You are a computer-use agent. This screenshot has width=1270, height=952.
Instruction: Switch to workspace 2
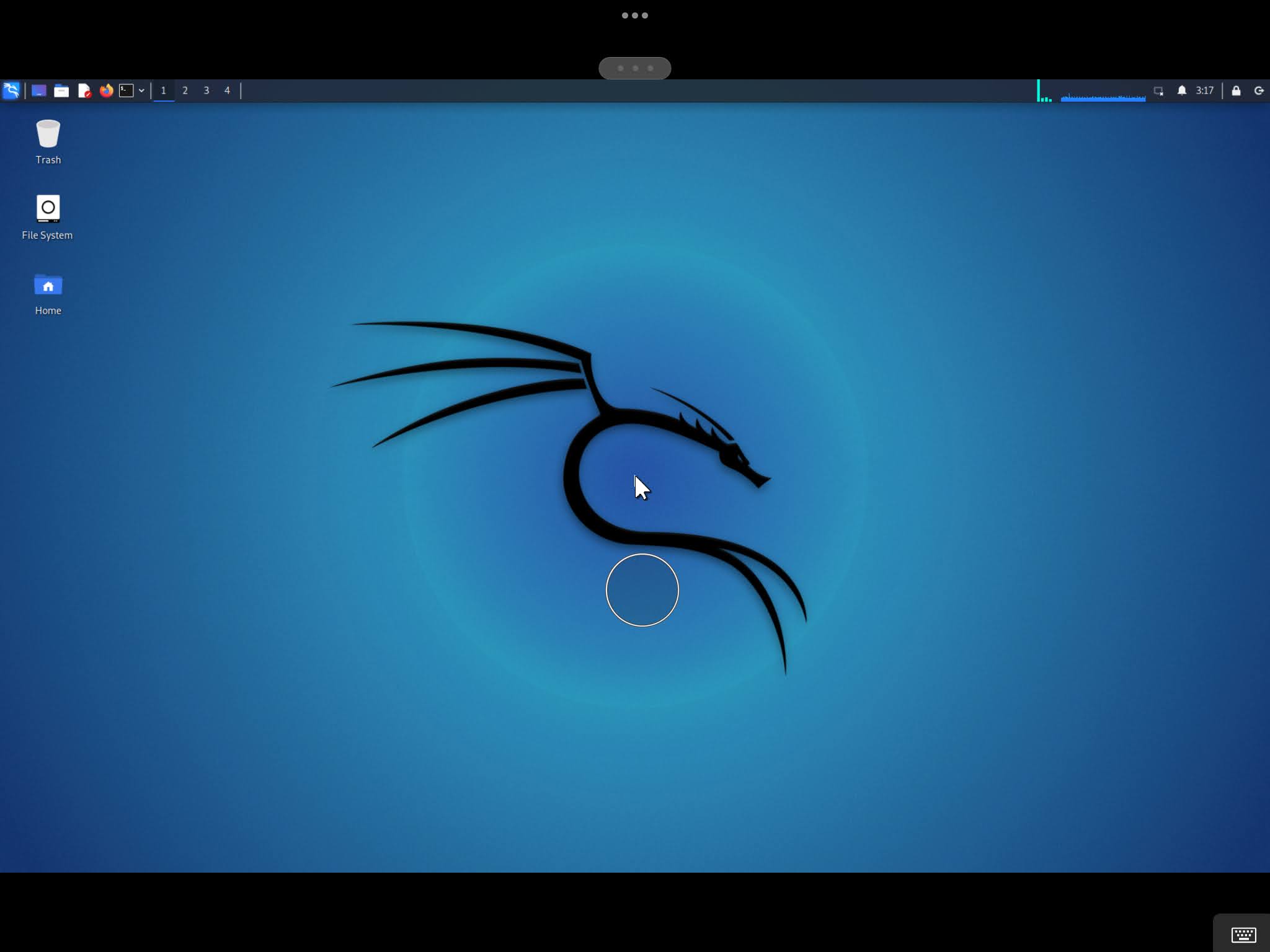pyautogui.click(x=185, y=90)
